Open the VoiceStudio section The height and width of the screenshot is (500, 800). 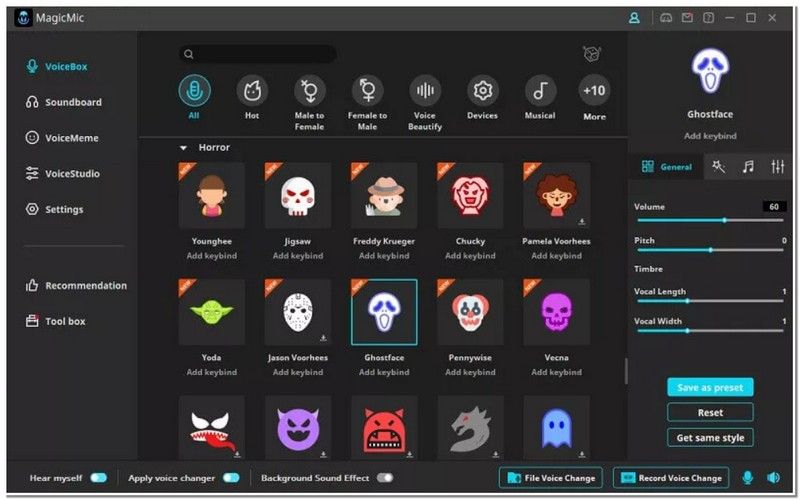(63, 173)
